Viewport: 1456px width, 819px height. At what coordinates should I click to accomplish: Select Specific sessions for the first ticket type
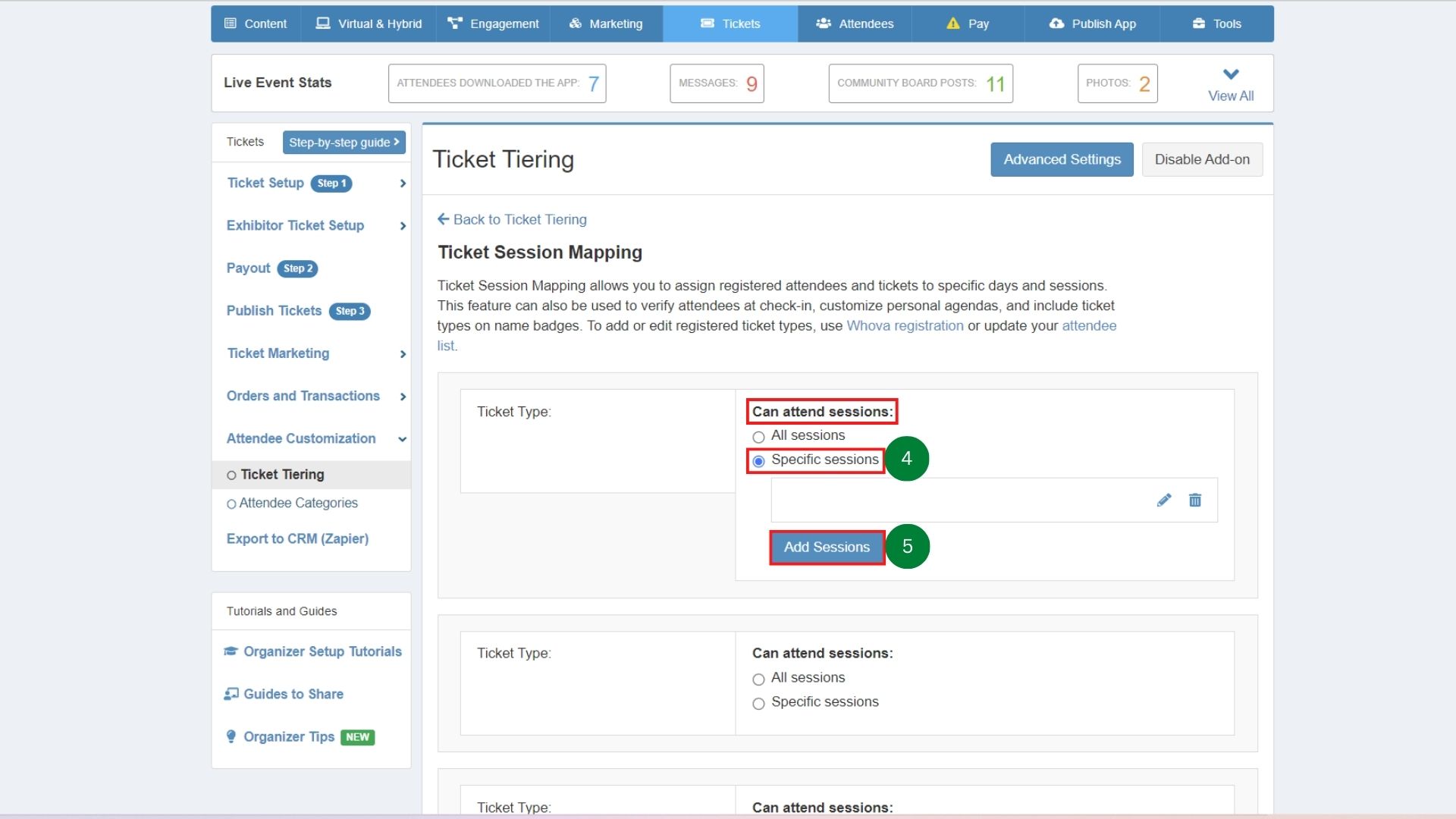(x=758, y=461)
